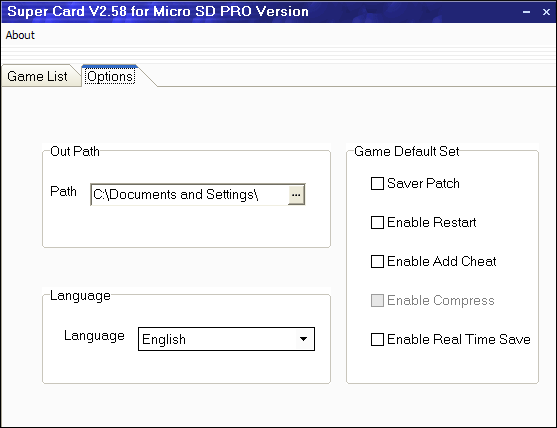The width and height of the screenshot is (557, 428).
Task: Close the Super Card window
Action: 546,12
